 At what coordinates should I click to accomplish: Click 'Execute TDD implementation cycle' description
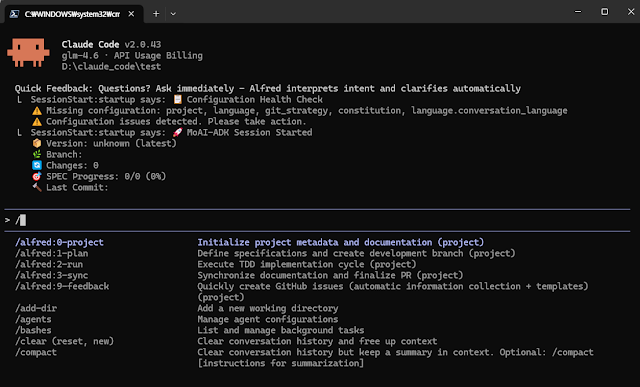tap(307, 264)
